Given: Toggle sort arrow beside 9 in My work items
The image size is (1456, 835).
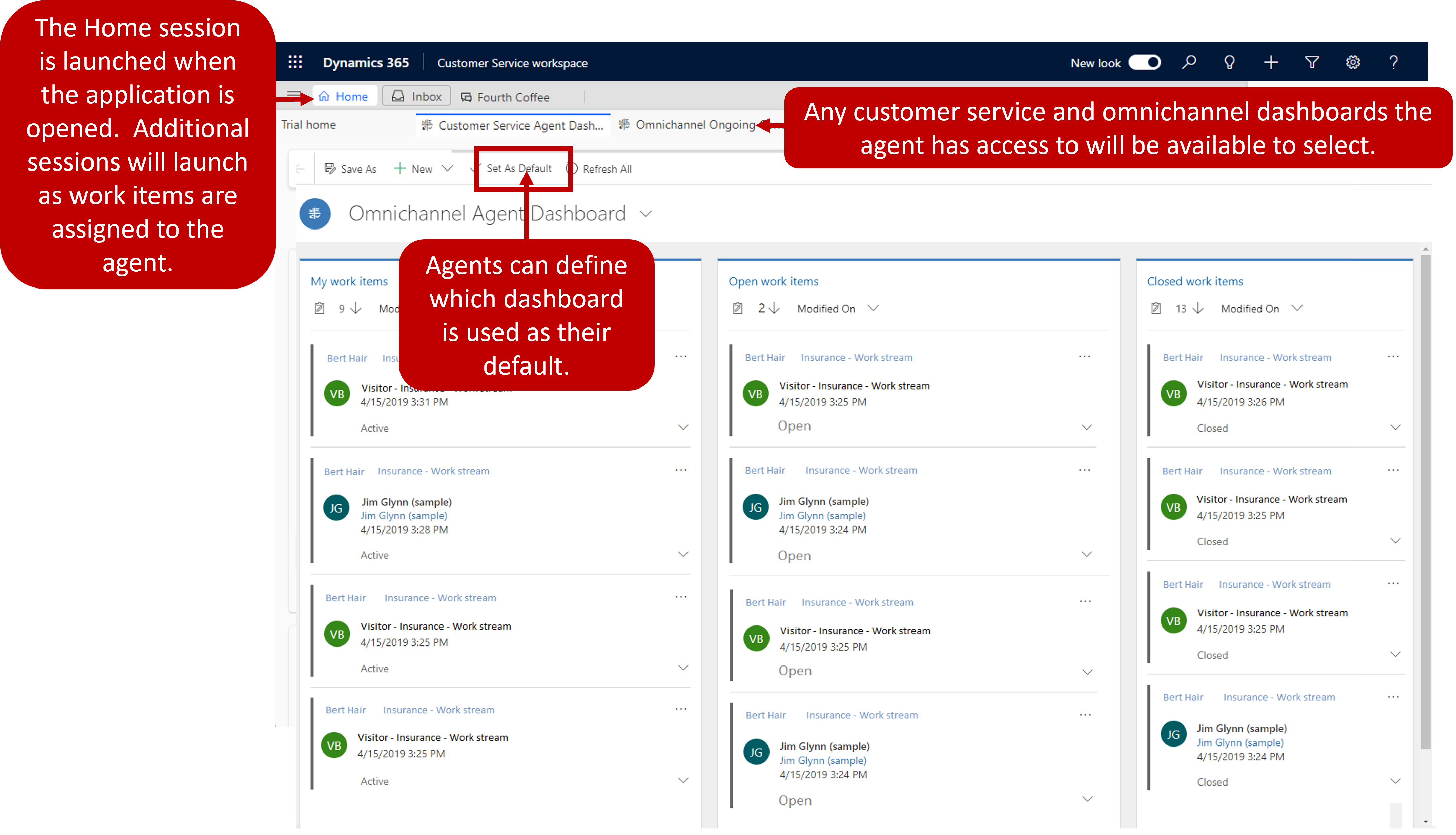Looking at the screenshot, I should click(356, 308).
